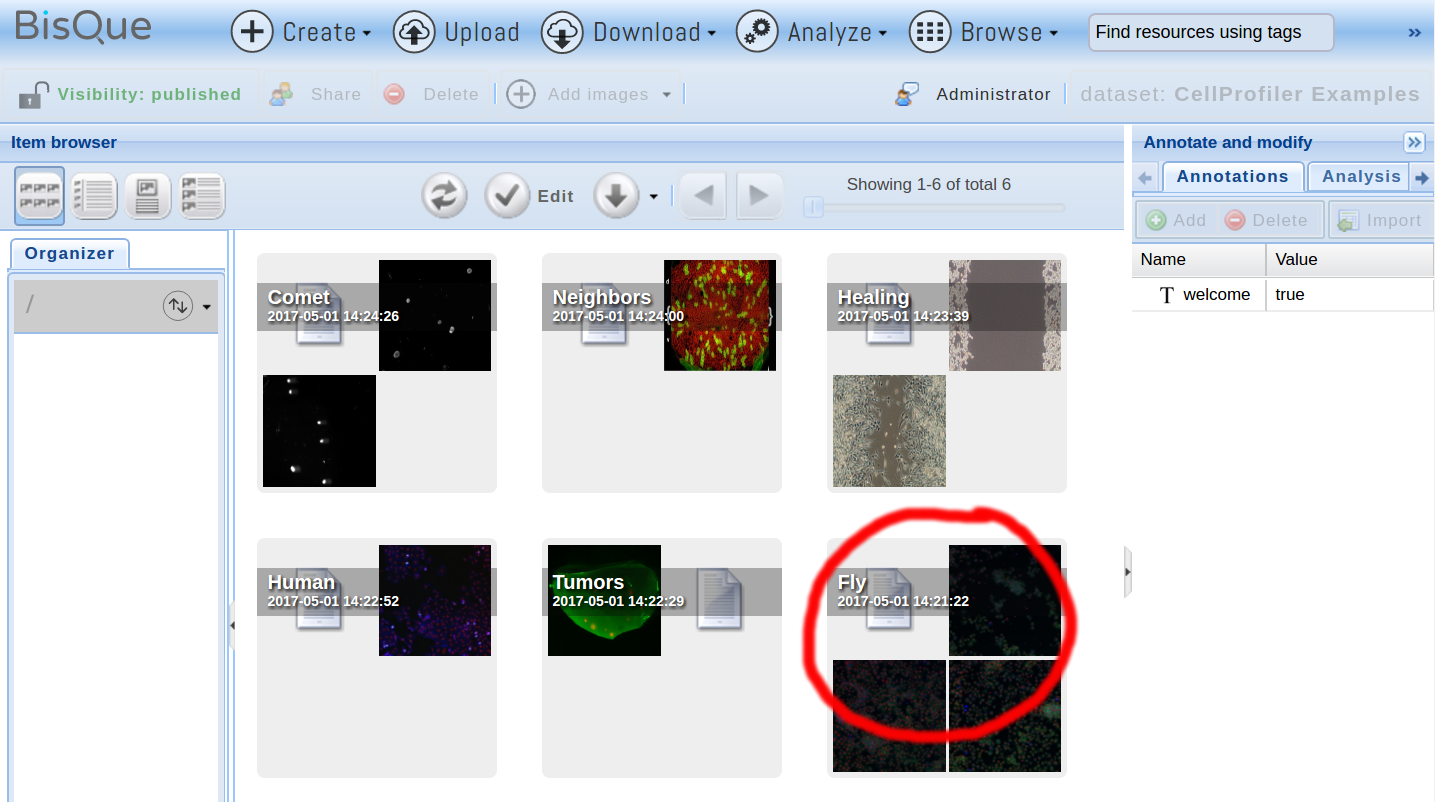Open the Tumors dataset thumbnail
This screenshot has height=802, width=1435.
click(x=604, y=601)
